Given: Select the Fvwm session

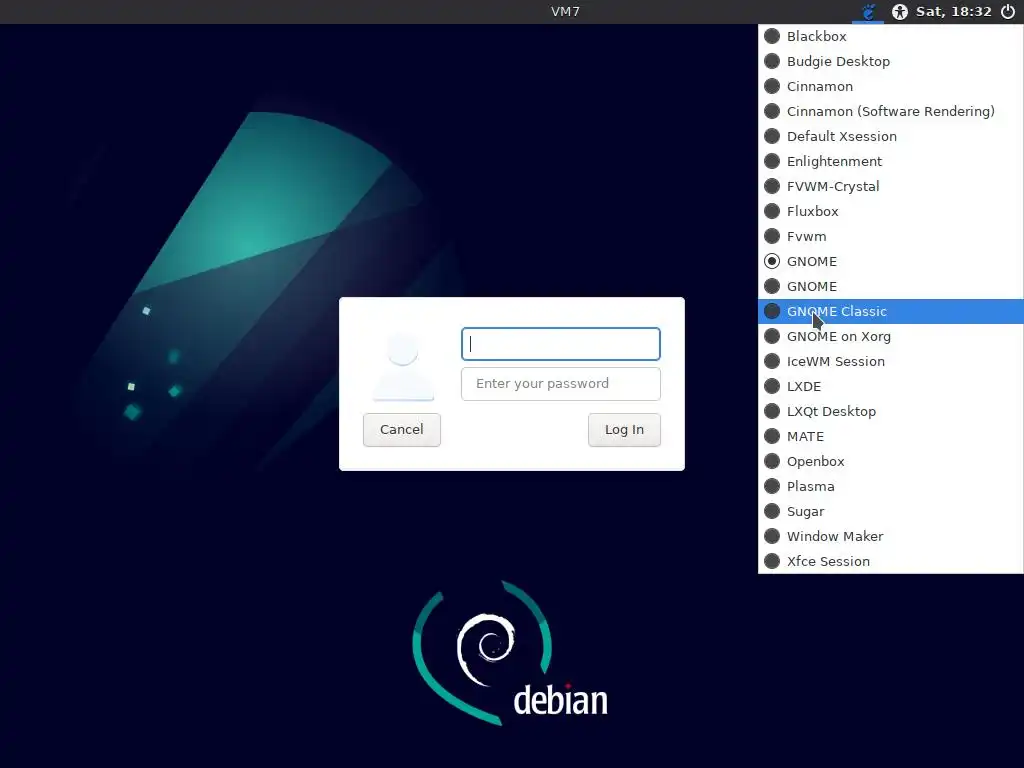Looking at the screenshot, I should pyautogui.click(x=891, y=236).
